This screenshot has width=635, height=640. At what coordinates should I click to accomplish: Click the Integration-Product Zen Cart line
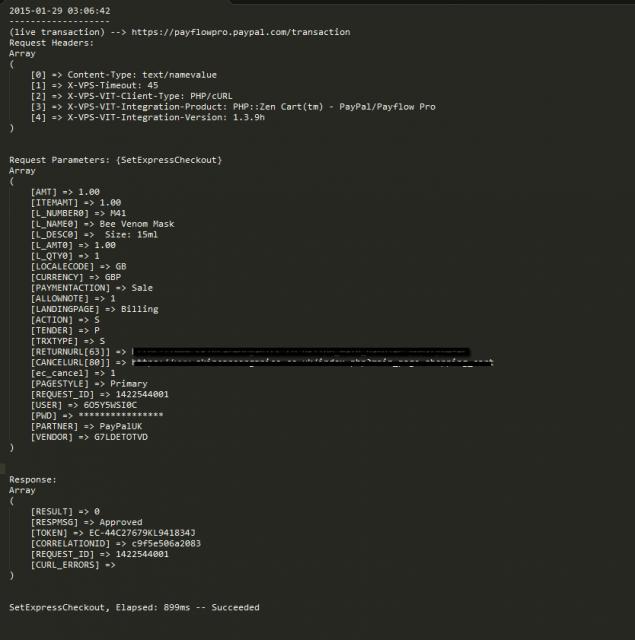233,107
